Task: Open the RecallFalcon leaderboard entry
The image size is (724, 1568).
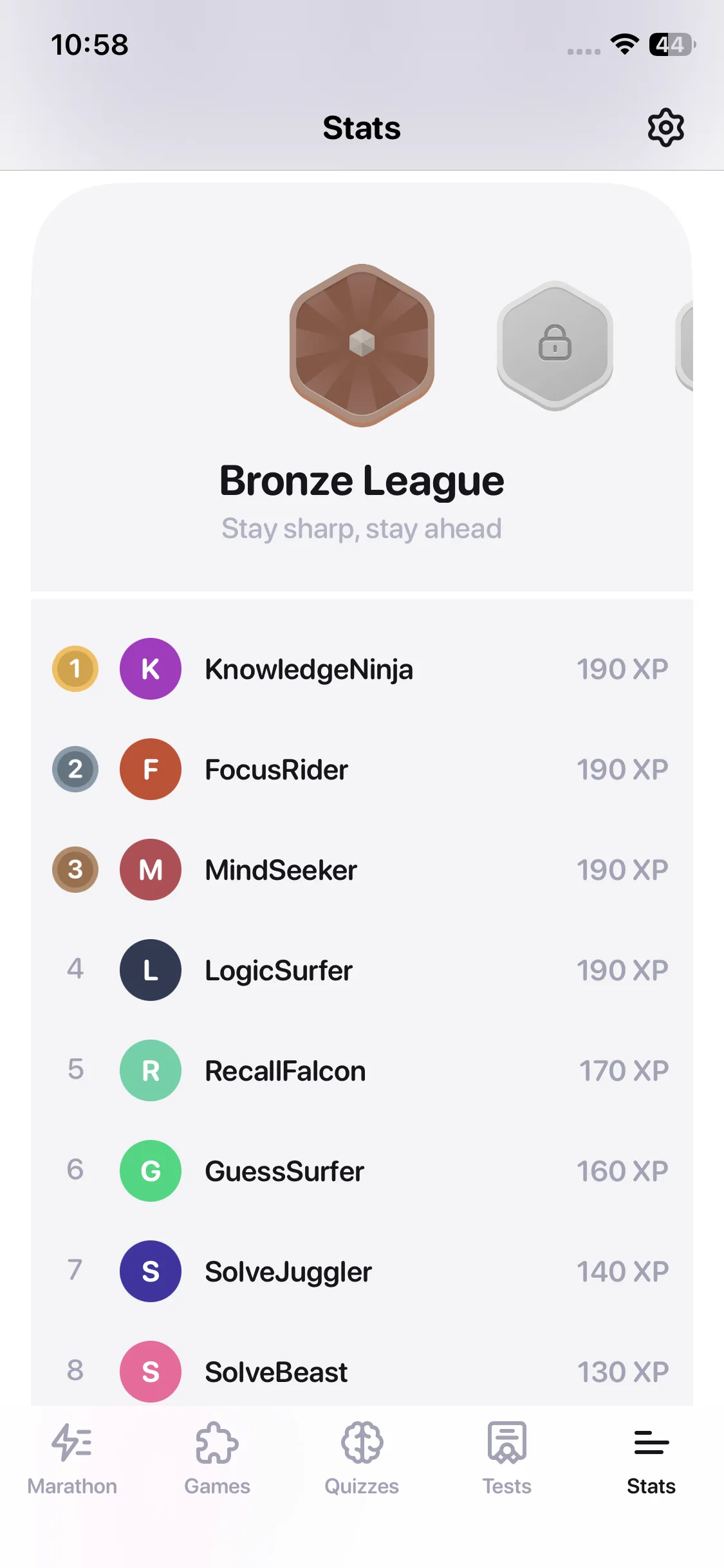Action: 362,1070
